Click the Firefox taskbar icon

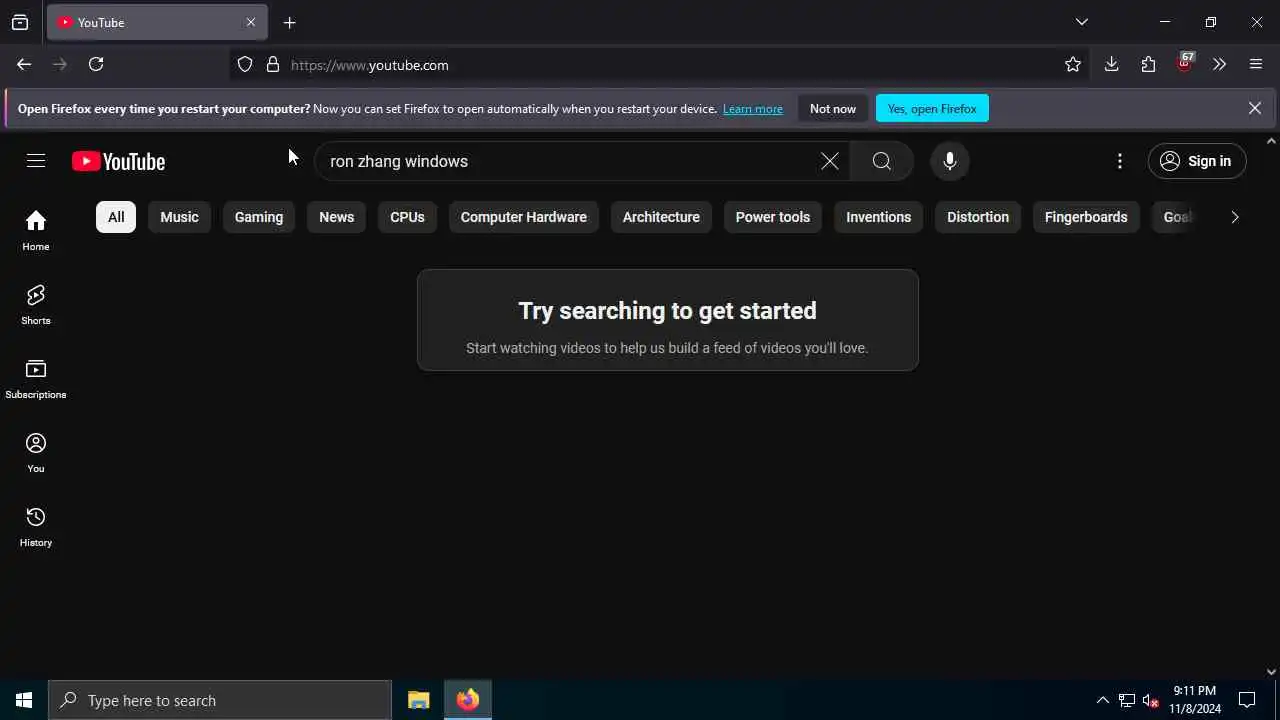468,700
